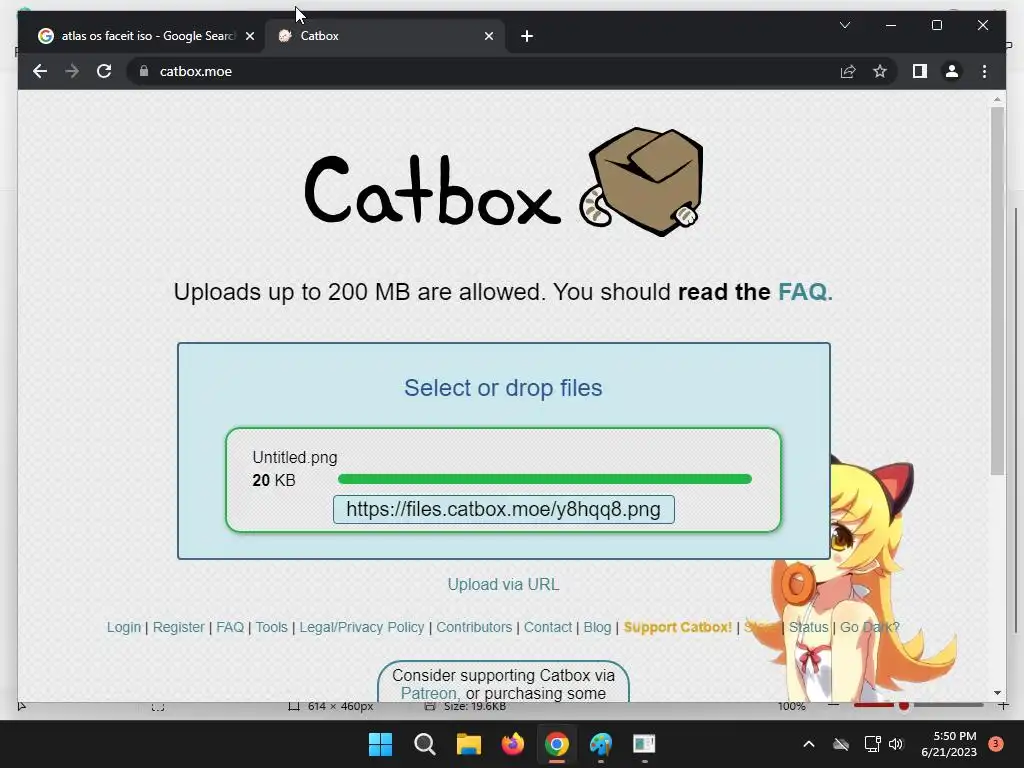The width and height of the screenshot is (1024, 768).
Task: Click the green upload progress bar
Action: [x=545, y=479]
